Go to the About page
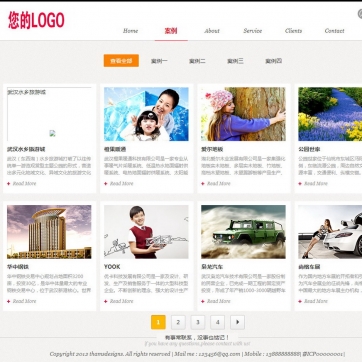The width and height of the screenshot is (362, 362). coord(212,31)
